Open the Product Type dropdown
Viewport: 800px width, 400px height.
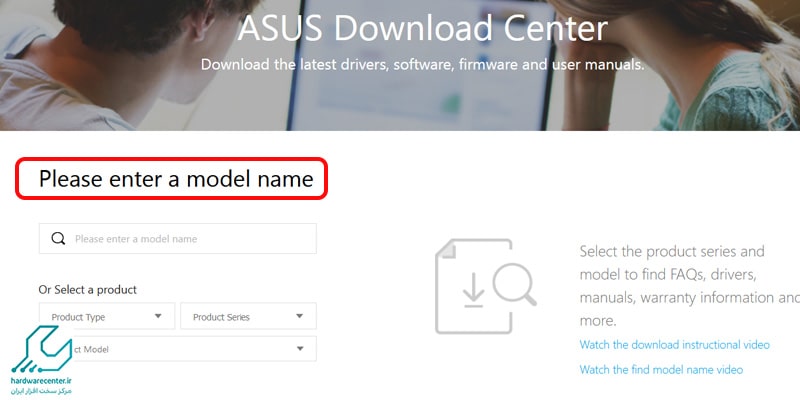(107, 316)
